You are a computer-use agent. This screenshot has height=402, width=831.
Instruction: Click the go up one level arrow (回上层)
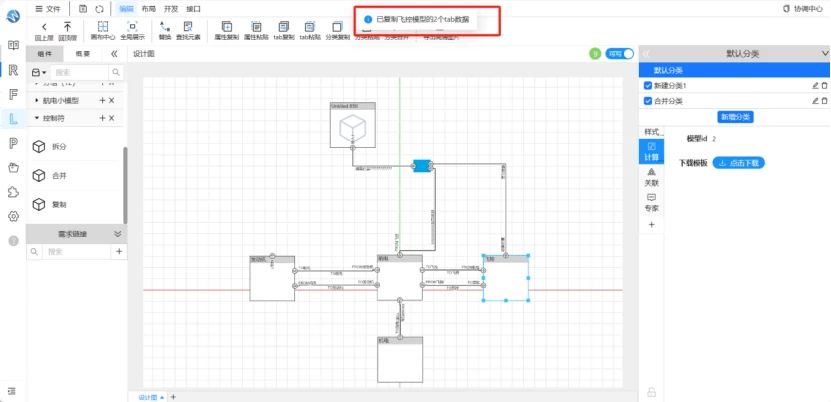point(44,26)
